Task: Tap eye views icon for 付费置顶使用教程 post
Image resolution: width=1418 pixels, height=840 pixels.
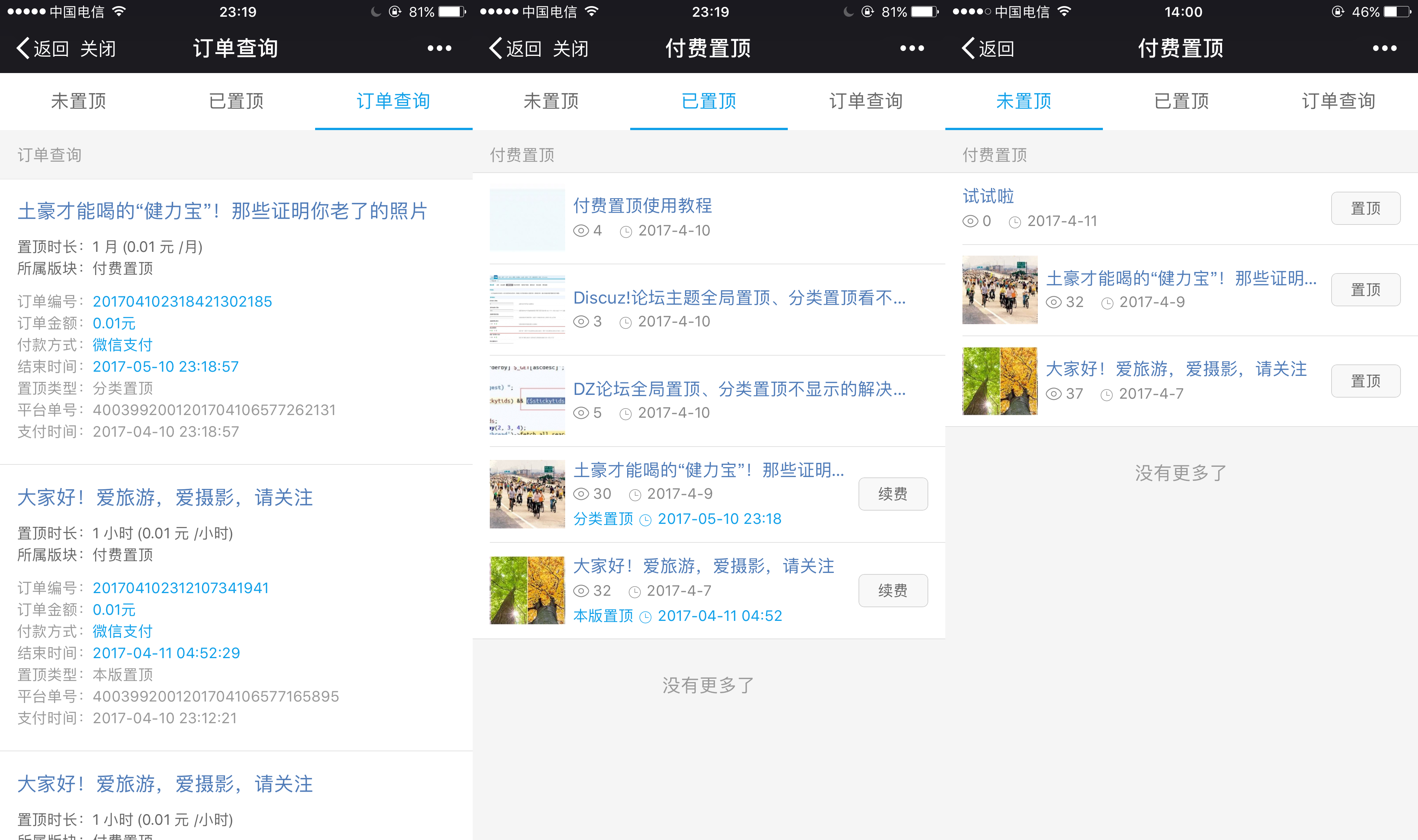Action: click(582, 231)
